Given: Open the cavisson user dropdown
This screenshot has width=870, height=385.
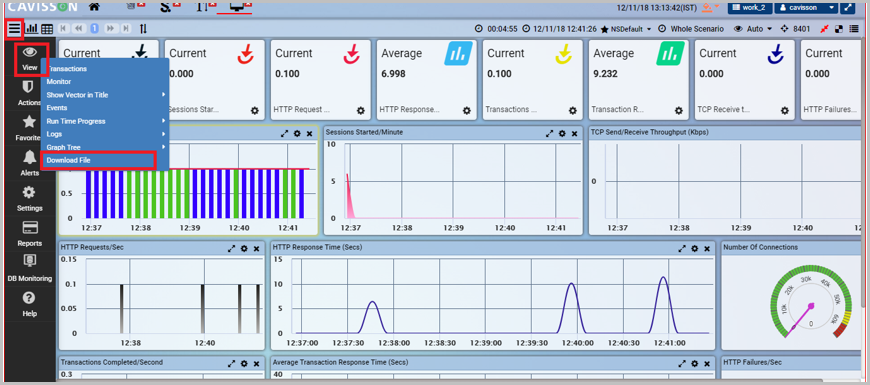Looking at the screenshot, I should [805, 7].
